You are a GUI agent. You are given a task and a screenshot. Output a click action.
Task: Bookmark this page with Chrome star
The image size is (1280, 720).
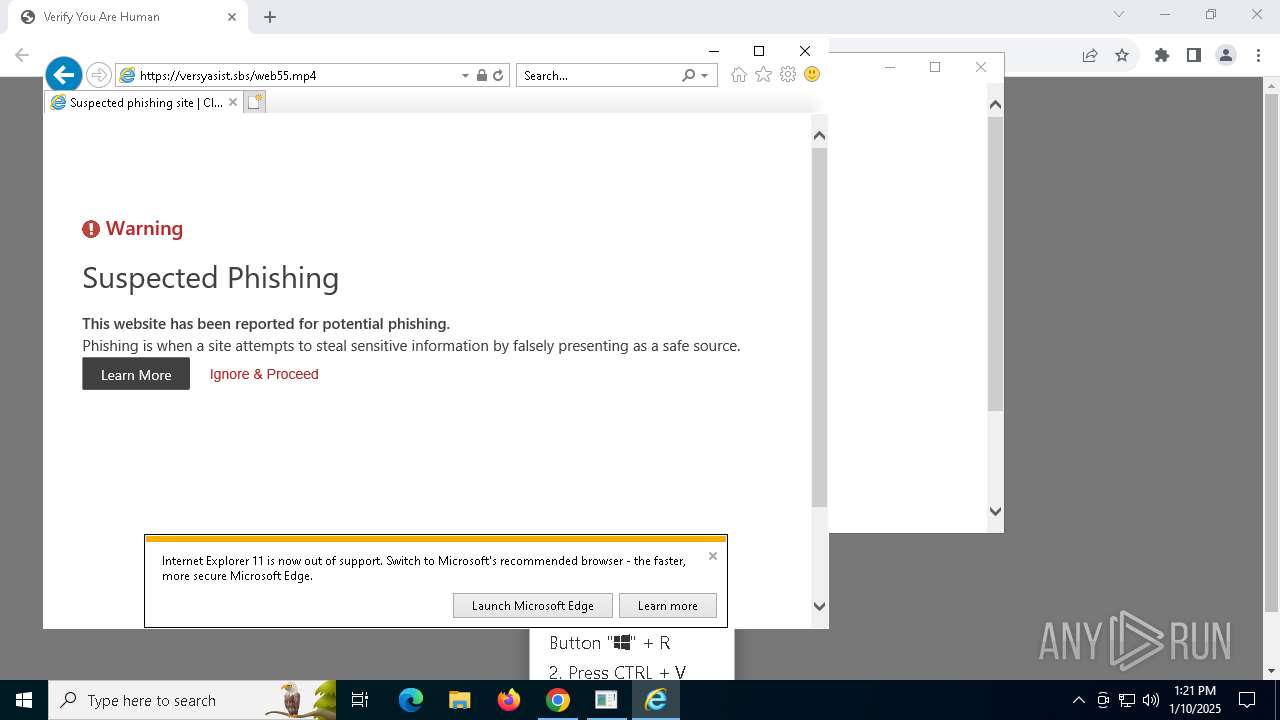[x=1122, y=55]
